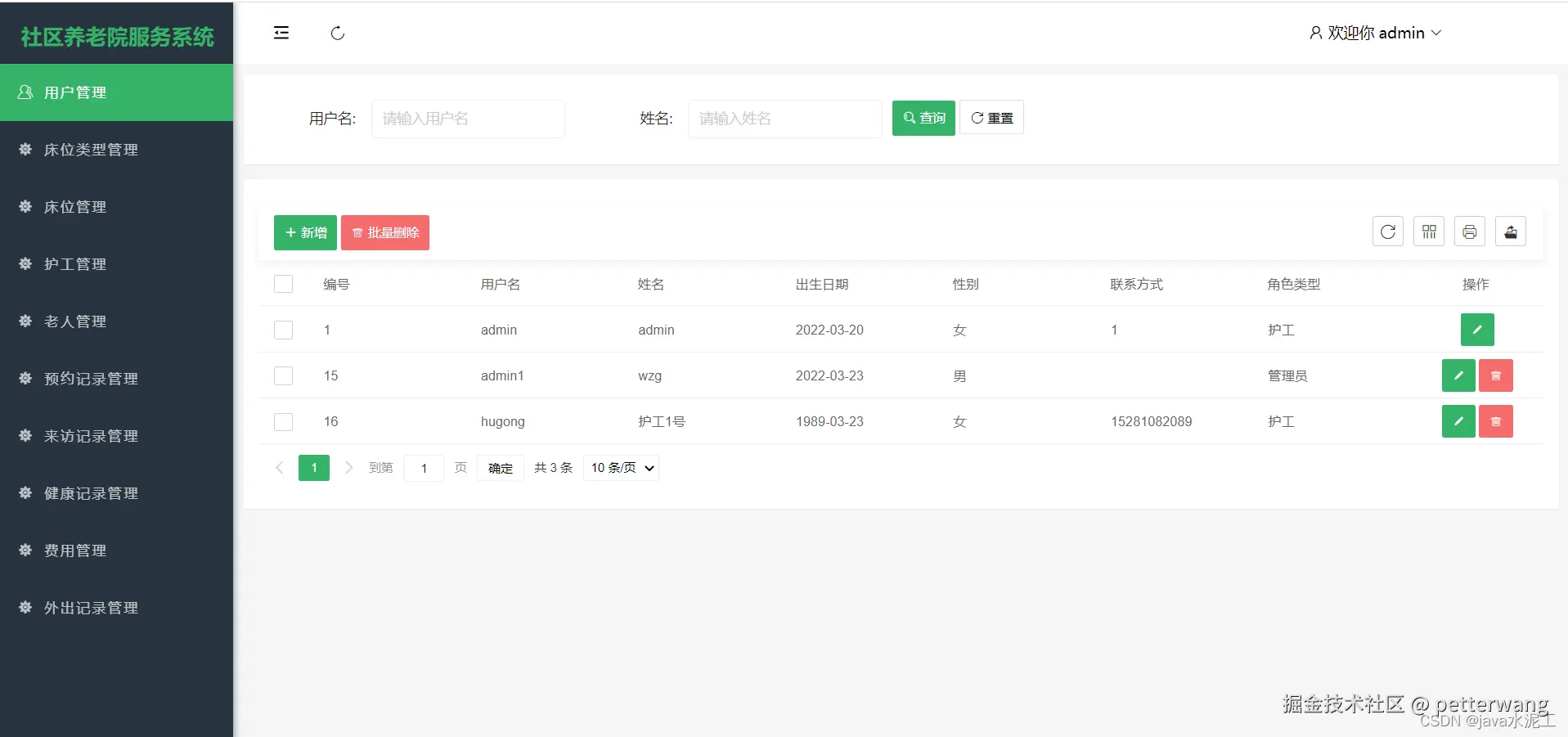
Task: Open 老人管理 in the sidebar
Action: coord(116,321)
